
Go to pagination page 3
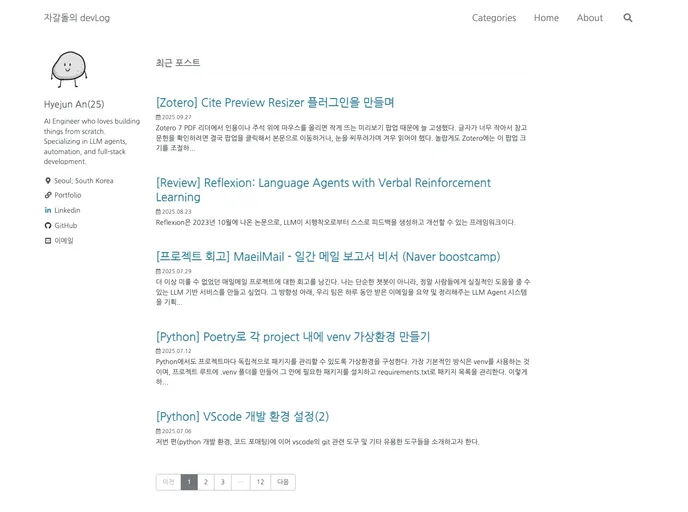223,482
